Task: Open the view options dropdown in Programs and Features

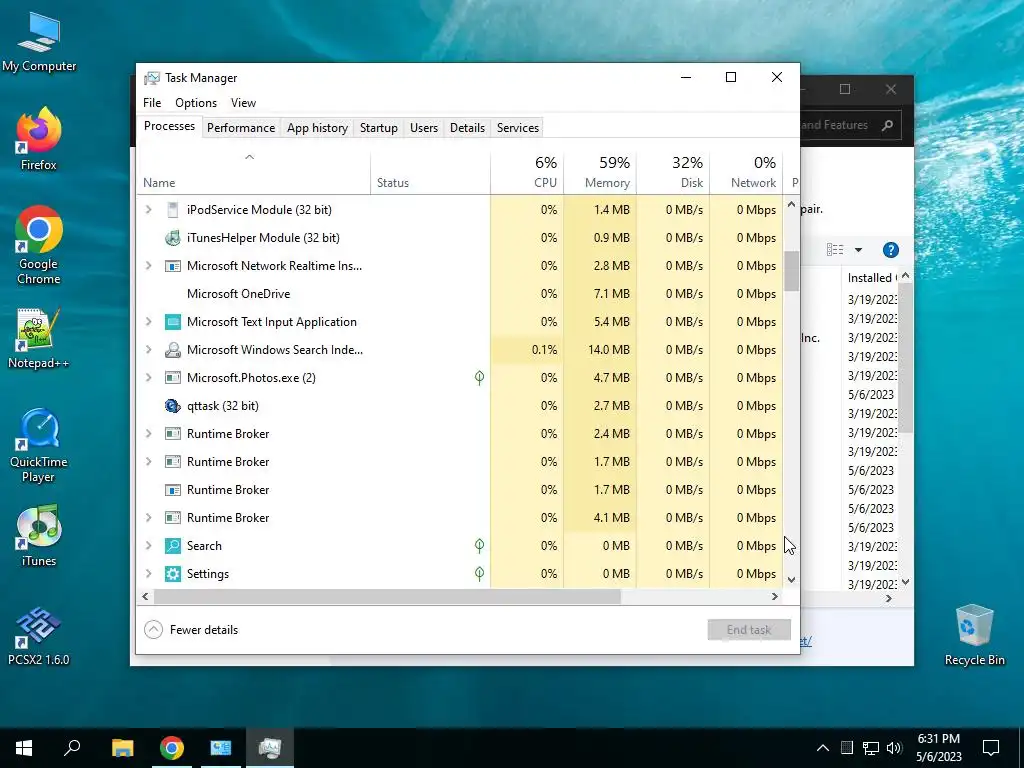Action: 859,250
